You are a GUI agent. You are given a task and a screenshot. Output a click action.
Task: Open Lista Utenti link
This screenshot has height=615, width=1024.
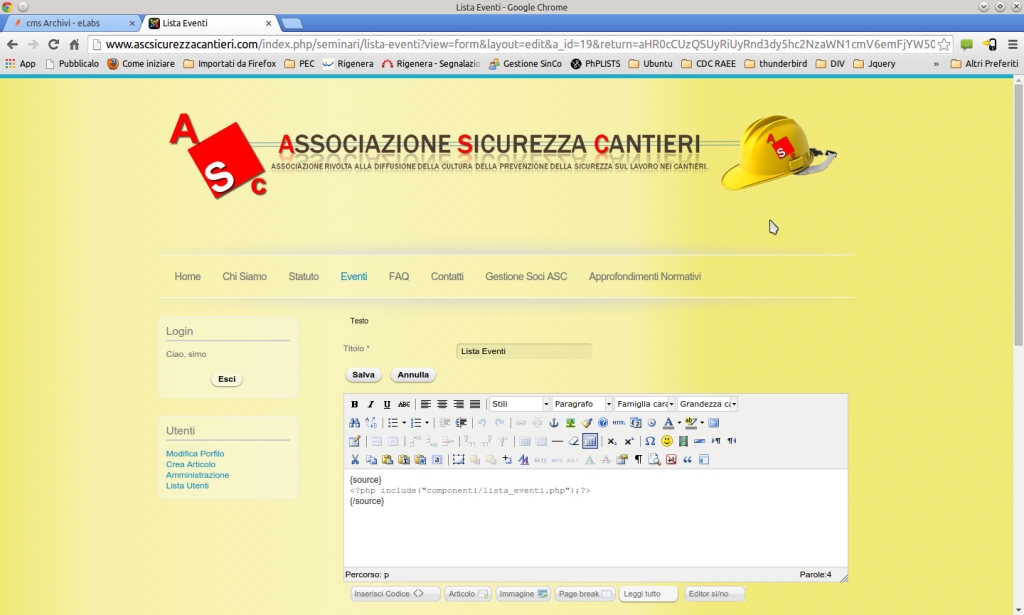click(187, 486)
